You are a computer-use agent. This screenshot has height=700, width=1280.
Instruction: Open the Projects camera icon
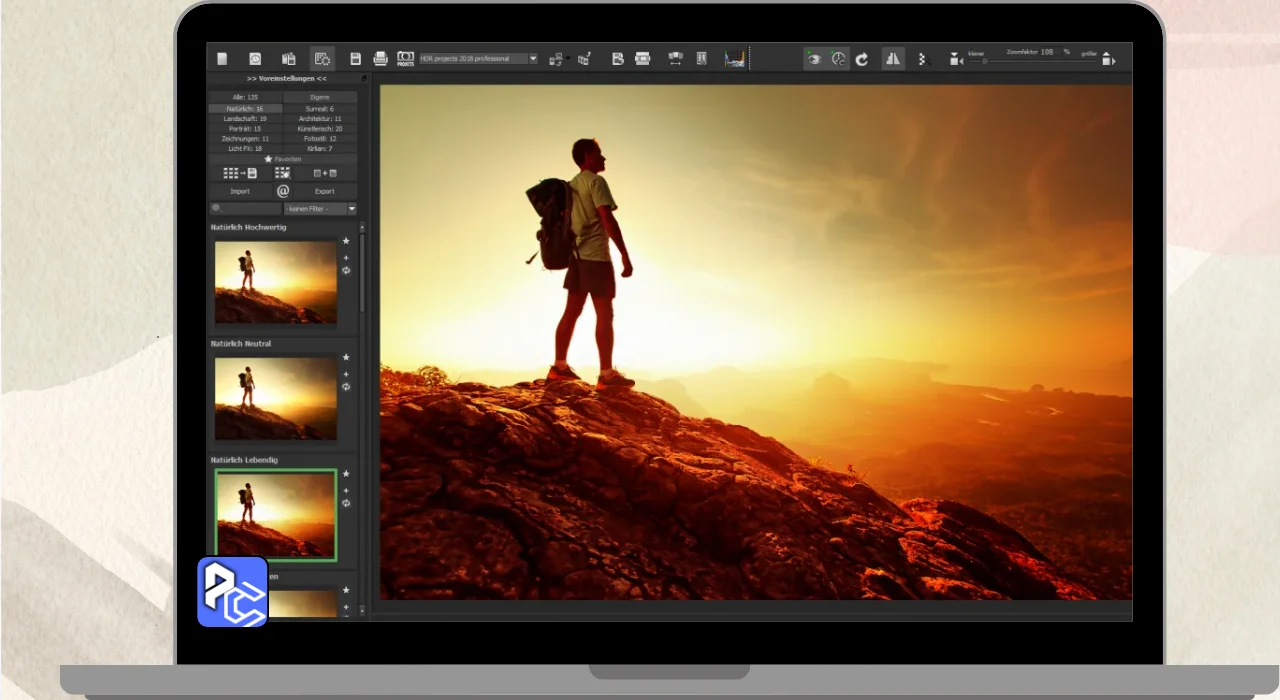tap(405, 59)
